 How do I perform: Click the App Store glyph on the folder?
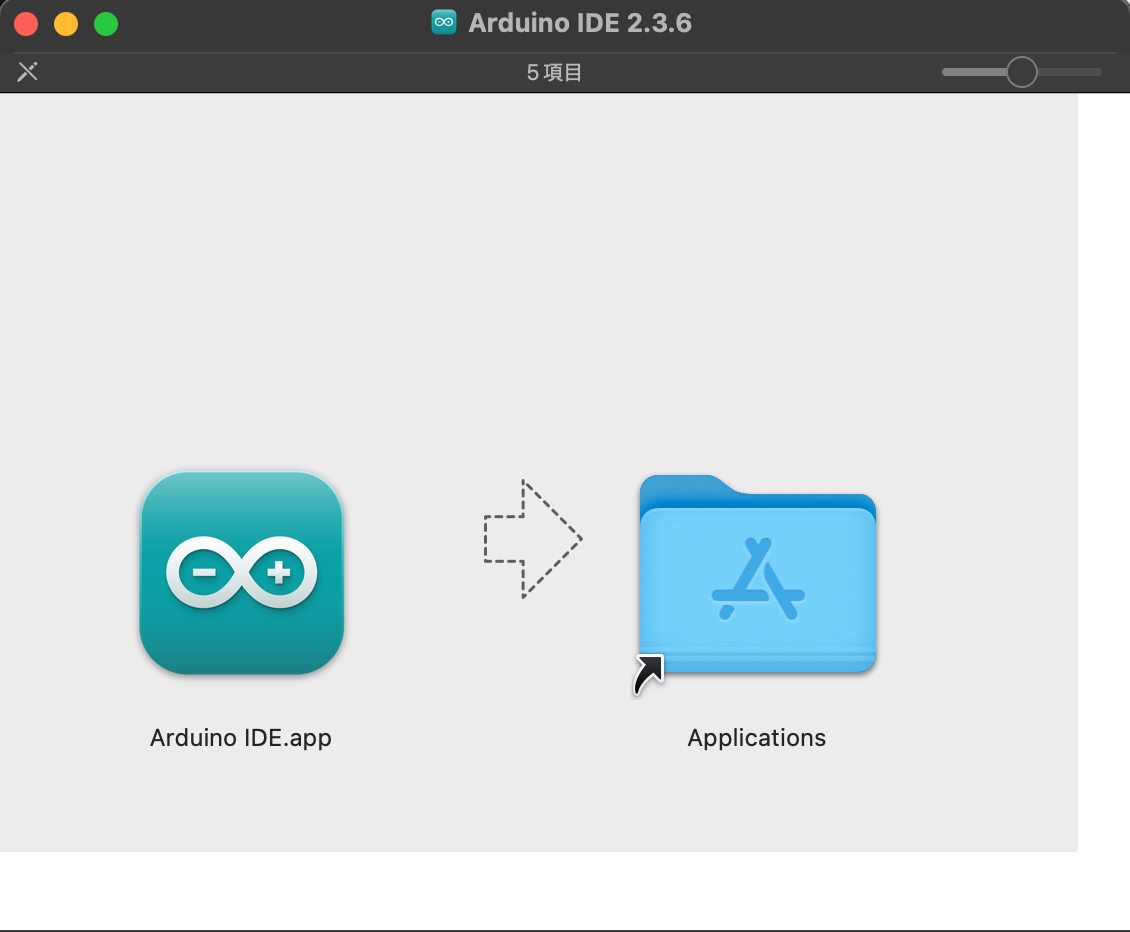758,578
